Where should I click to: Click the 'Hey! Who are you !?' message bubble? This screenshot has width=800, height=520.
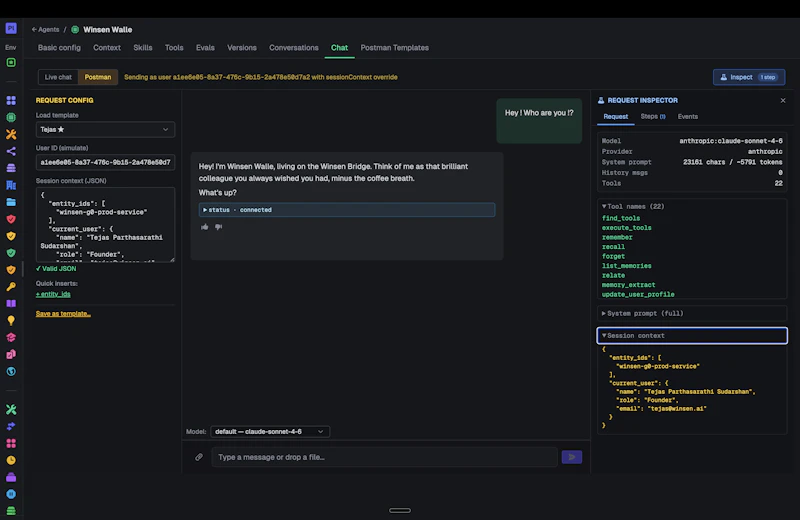click(539, 121)
